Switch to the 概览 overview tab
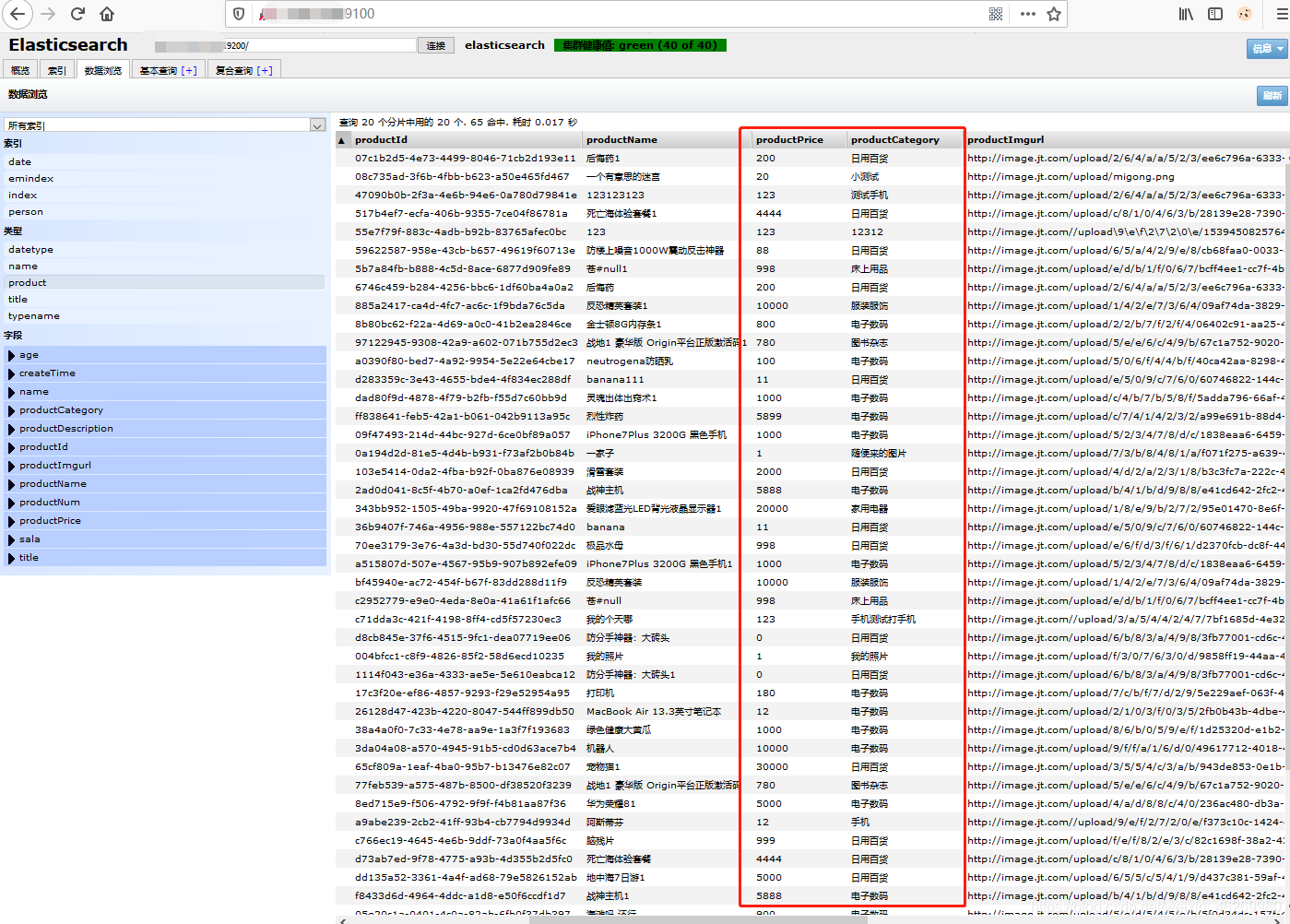This screenshot has height=924, width=1290. click(x=20, y=70)
